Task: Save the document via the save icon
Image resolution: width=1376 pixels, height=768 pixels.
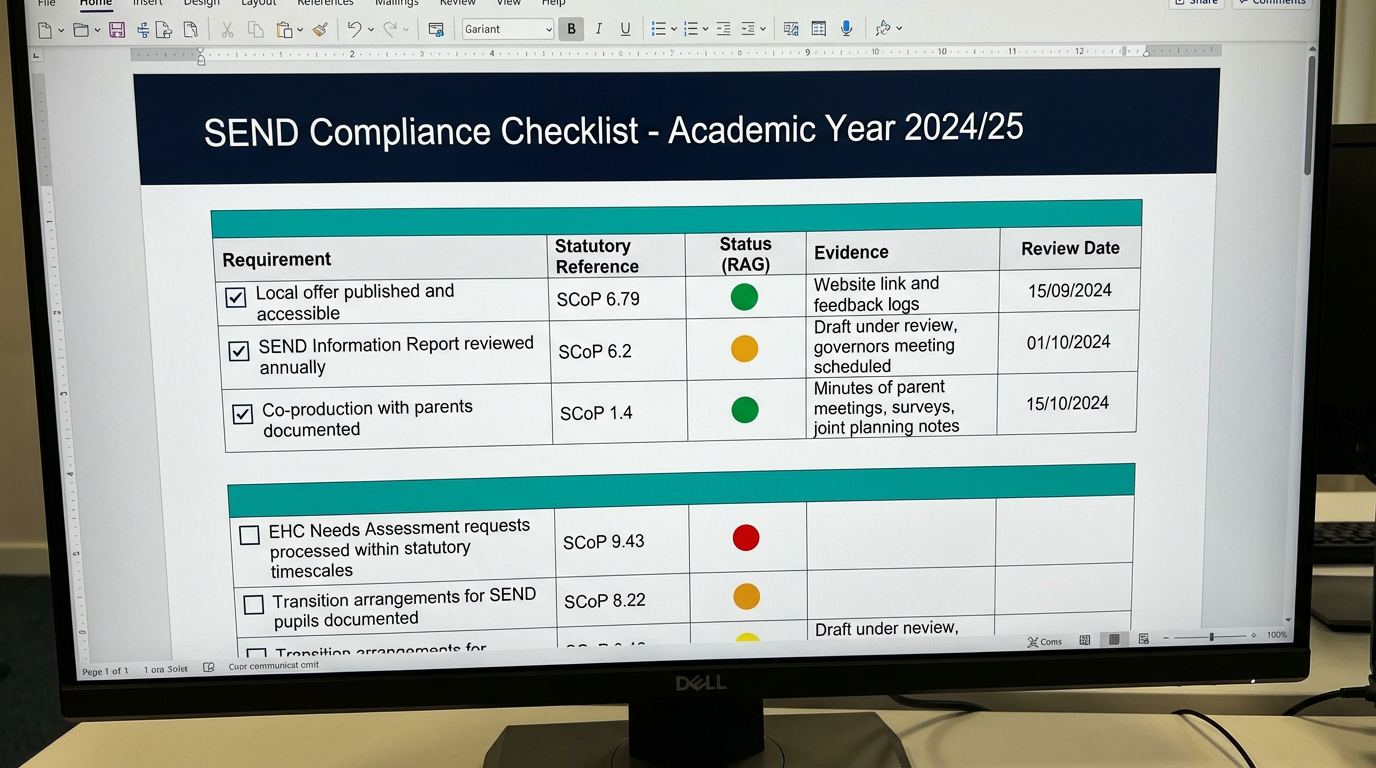Action: (117, 29)
